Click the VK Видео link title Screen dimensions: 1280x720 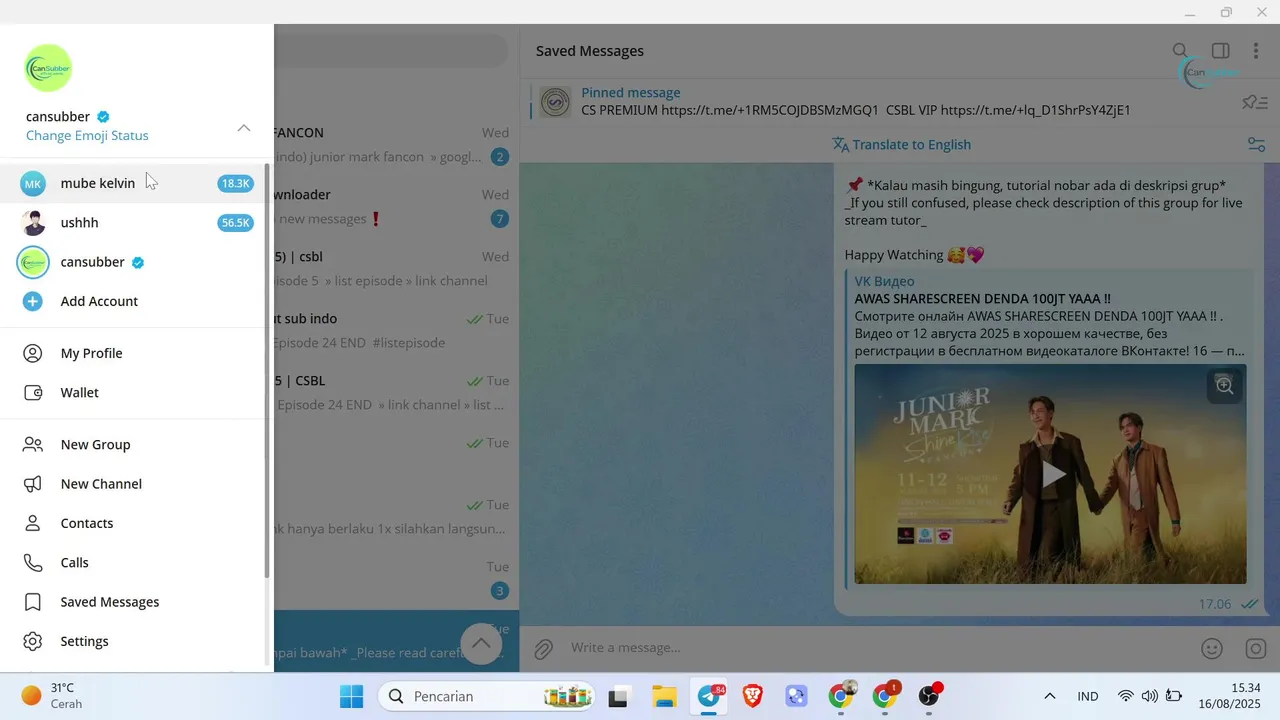(884, 281)
